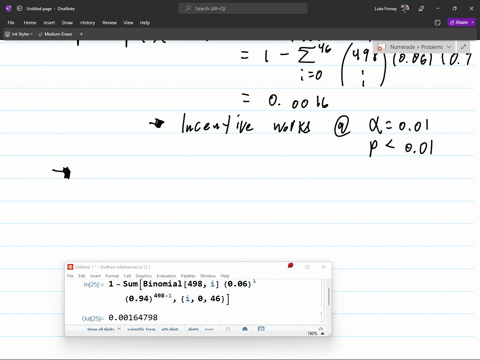This screenshot has height=360, width=480.
Task: Open the Help menu in Mathematica
Action: [x=225, y=276]
